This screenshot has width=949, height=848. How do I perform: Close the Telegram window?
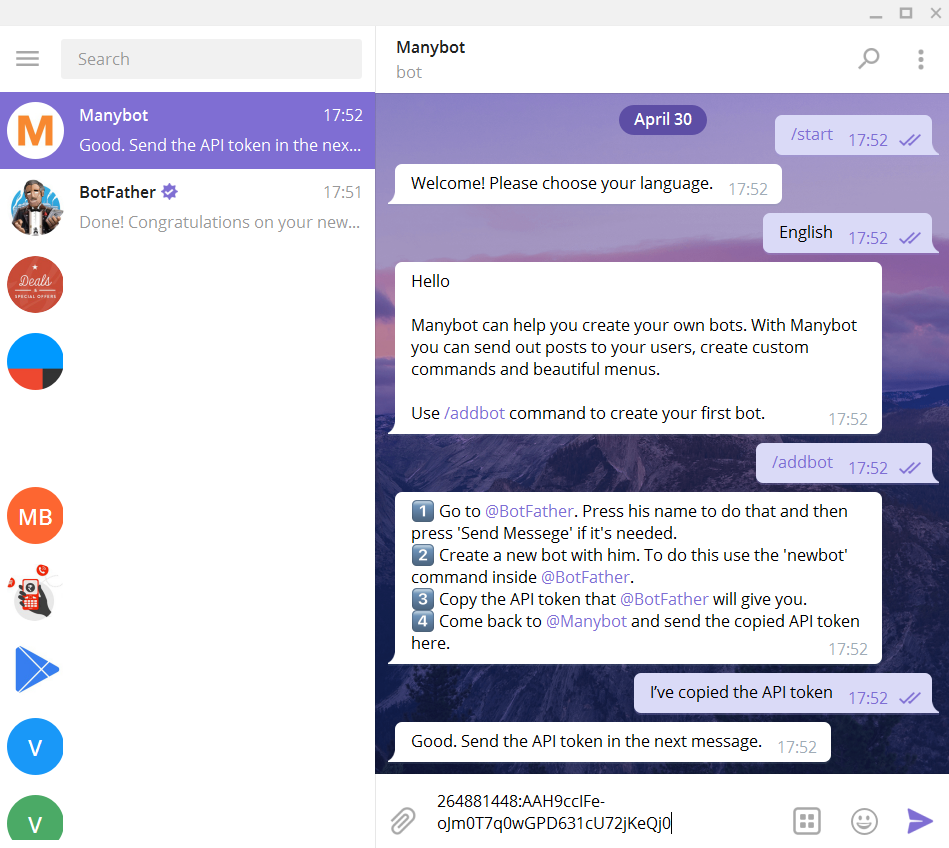[x=935, y=13]
